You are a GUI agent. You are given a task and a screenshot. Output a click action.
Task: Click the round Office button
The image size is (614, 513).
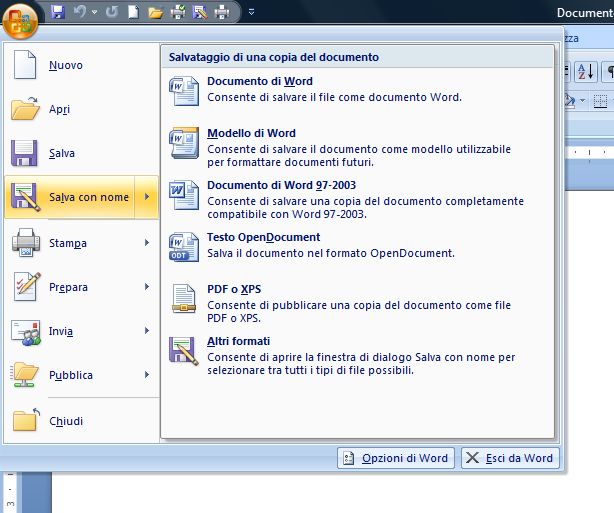(x=22, y=17)
